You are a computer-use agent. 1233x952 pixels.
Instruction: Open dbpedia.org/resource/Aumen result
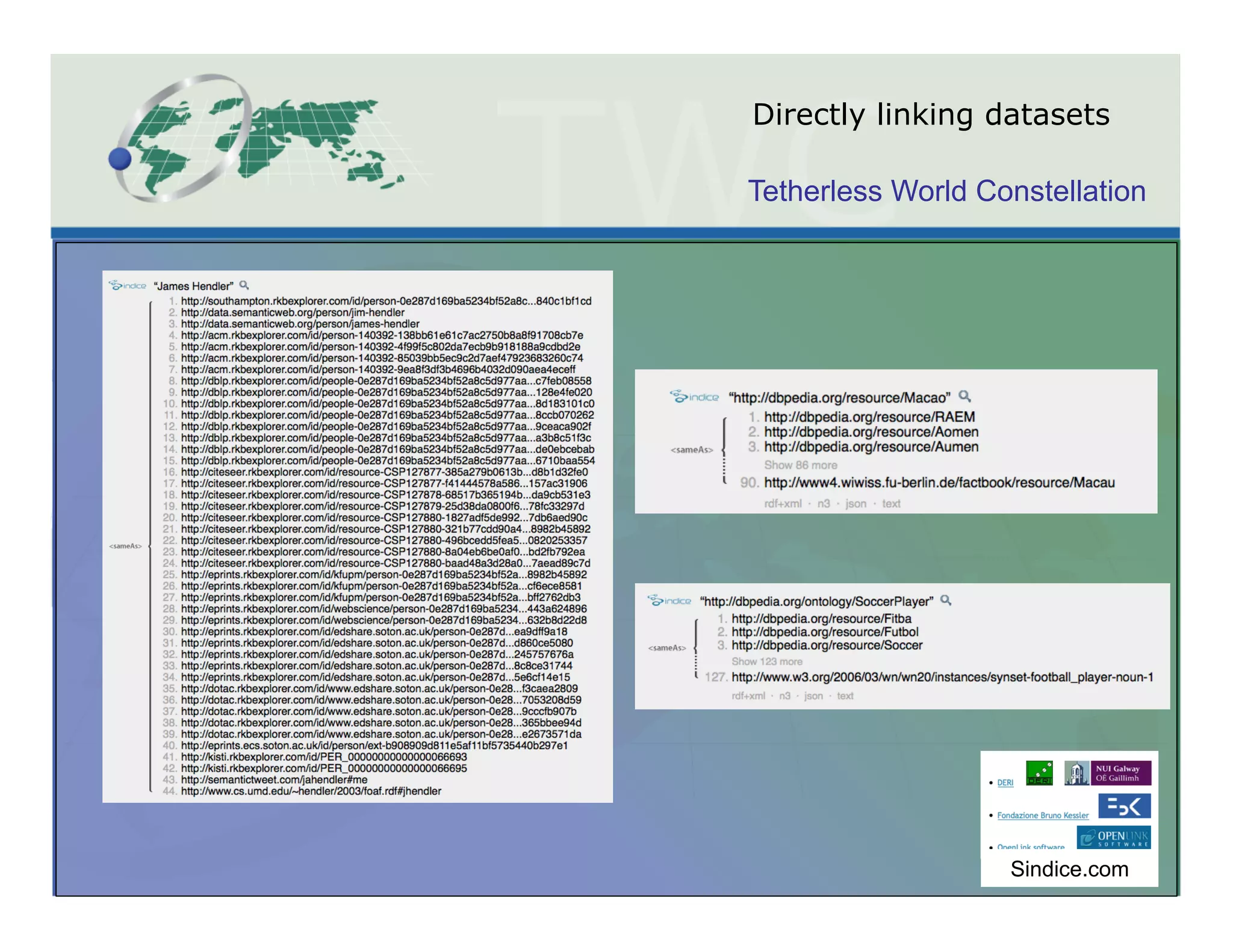coord(871,447)
